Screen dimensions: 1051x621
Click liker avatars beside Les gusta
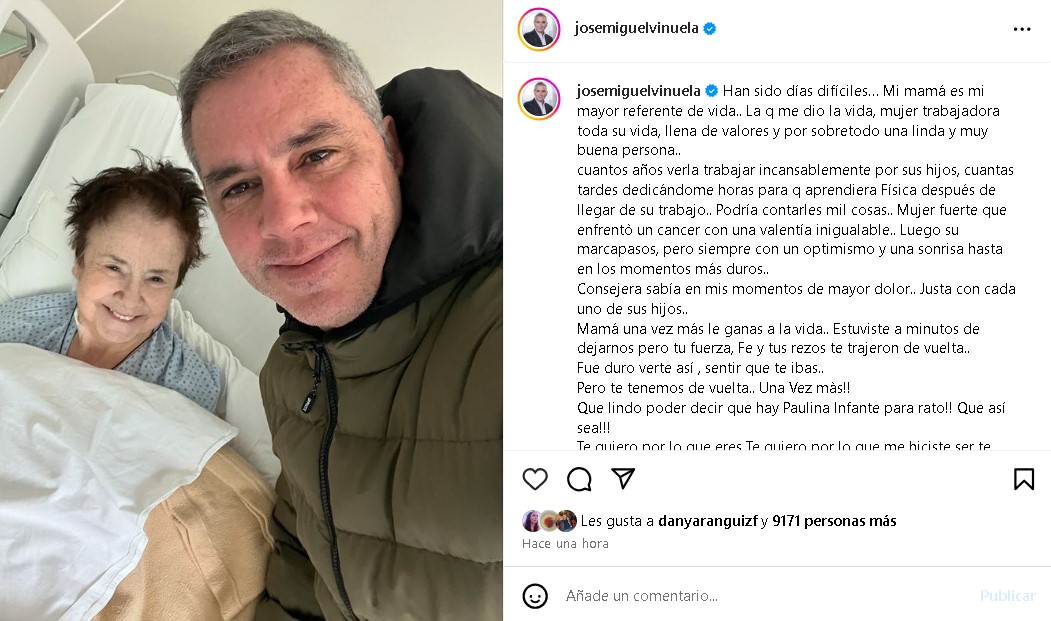[x=549, y=521]
